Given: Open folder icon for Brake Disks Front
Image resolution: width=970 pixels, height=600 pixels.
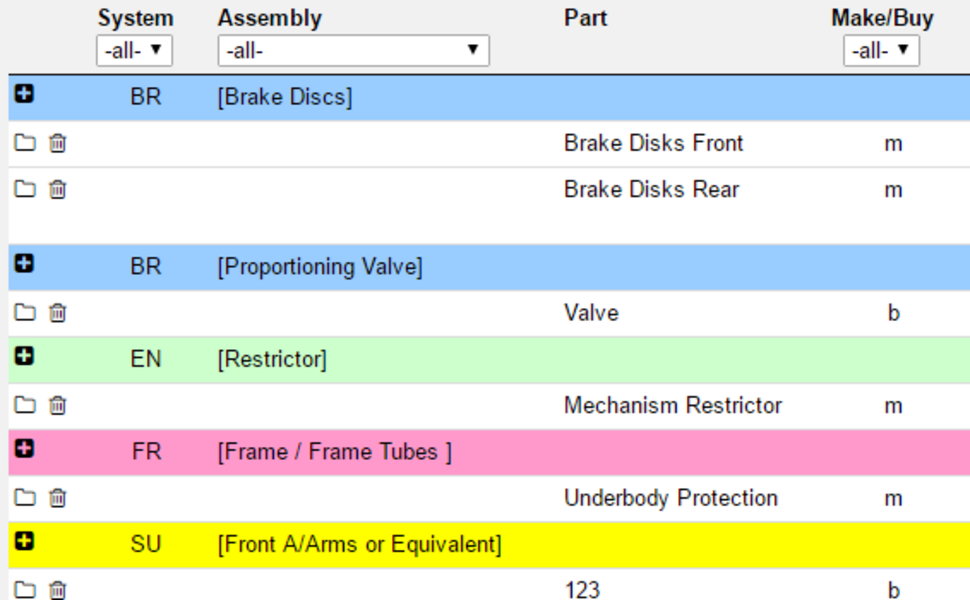Looking at the screenshot, I should 24,144.
